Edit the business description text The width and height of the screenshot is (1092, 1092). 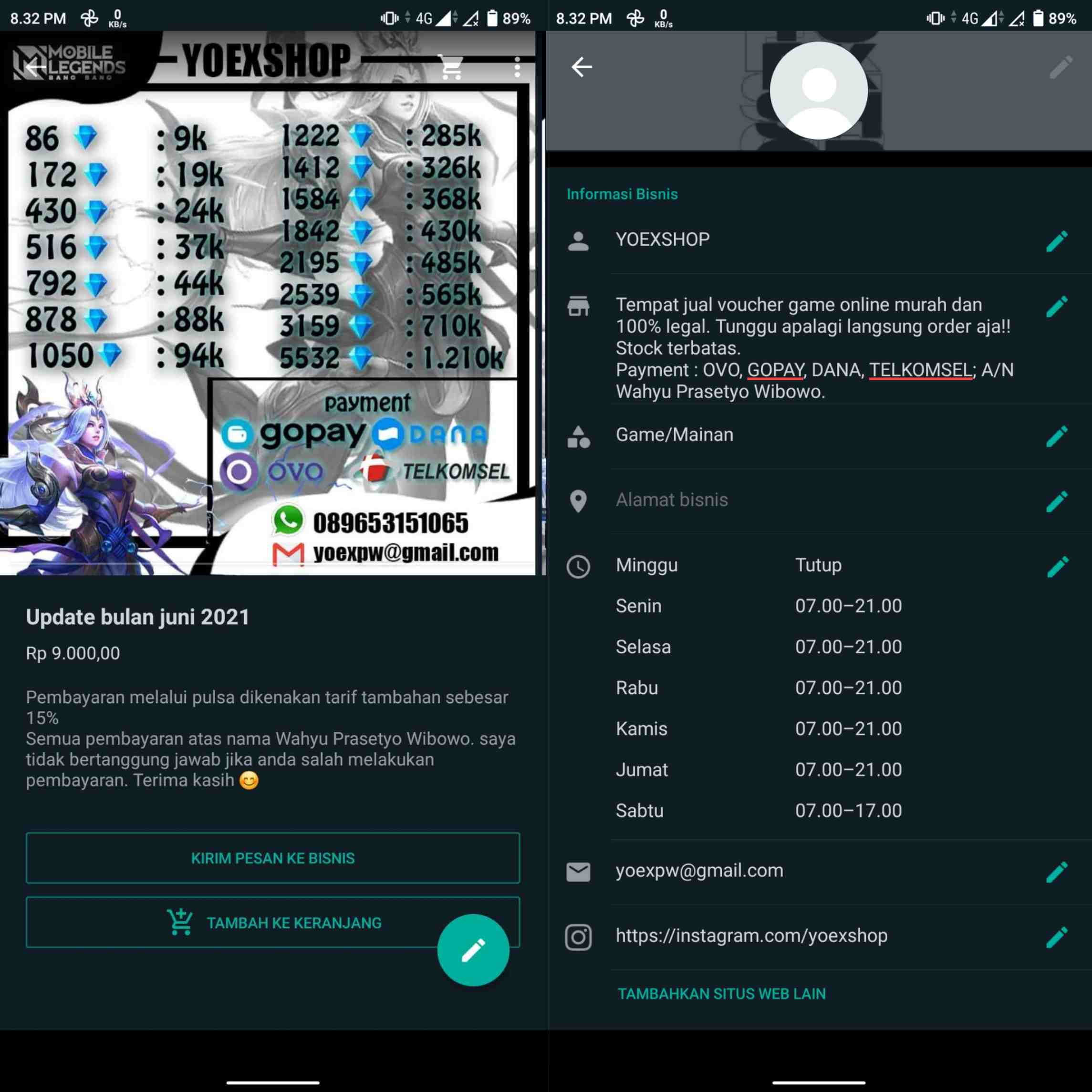(x=1056, y=306)
